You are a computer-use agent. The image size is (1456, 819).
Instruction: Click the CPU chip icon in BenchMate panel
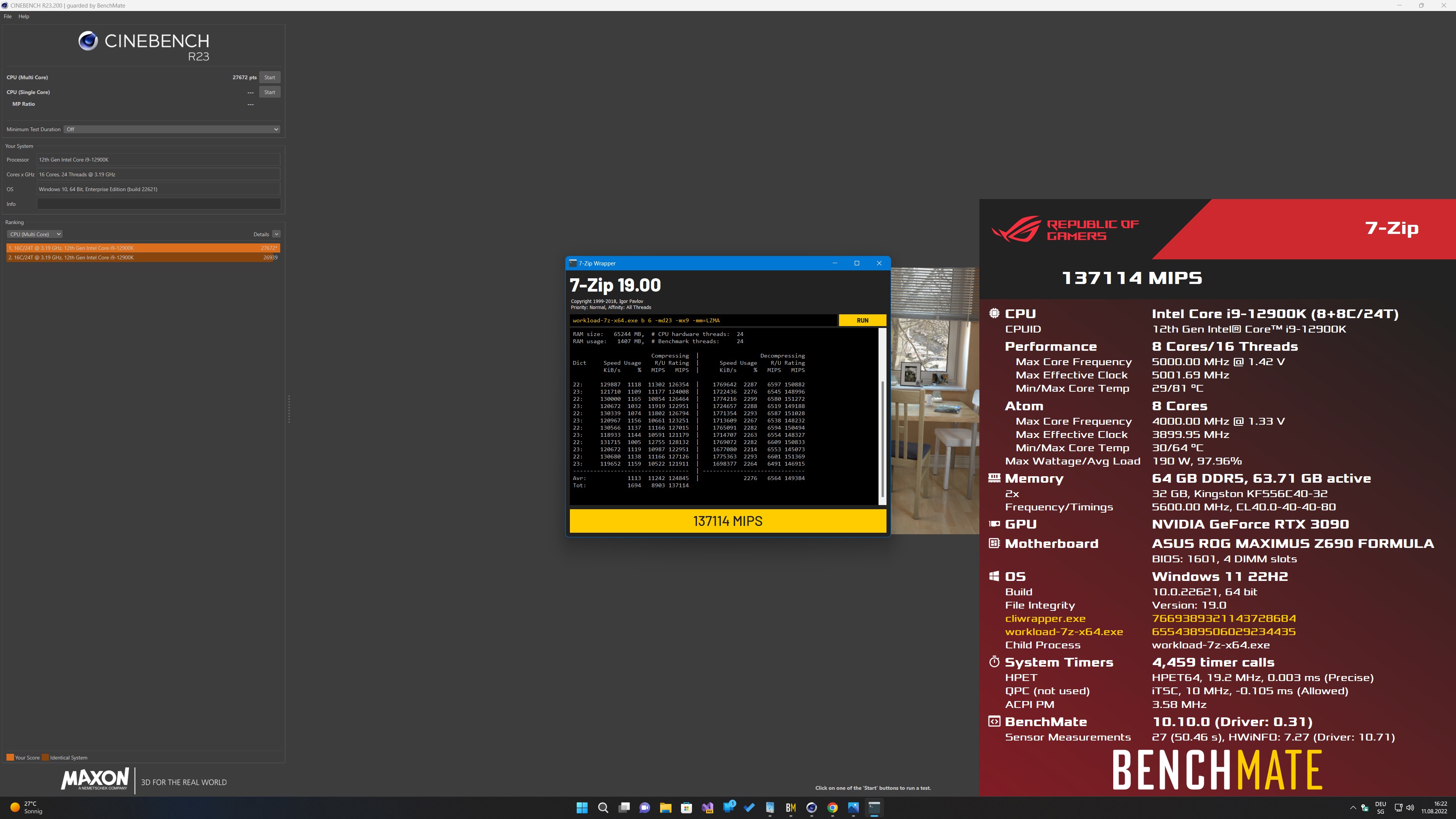(994, 314)
